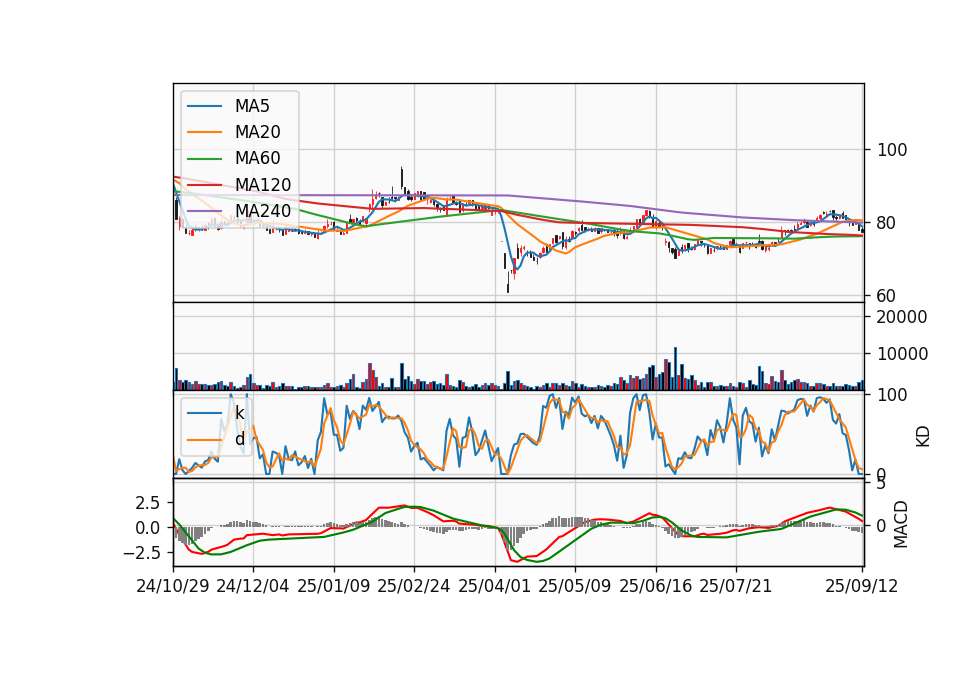The width and height of the screenshot is (960, 690).
Task: Click the blue MA5 legend line sample
Action: point(204,106)
